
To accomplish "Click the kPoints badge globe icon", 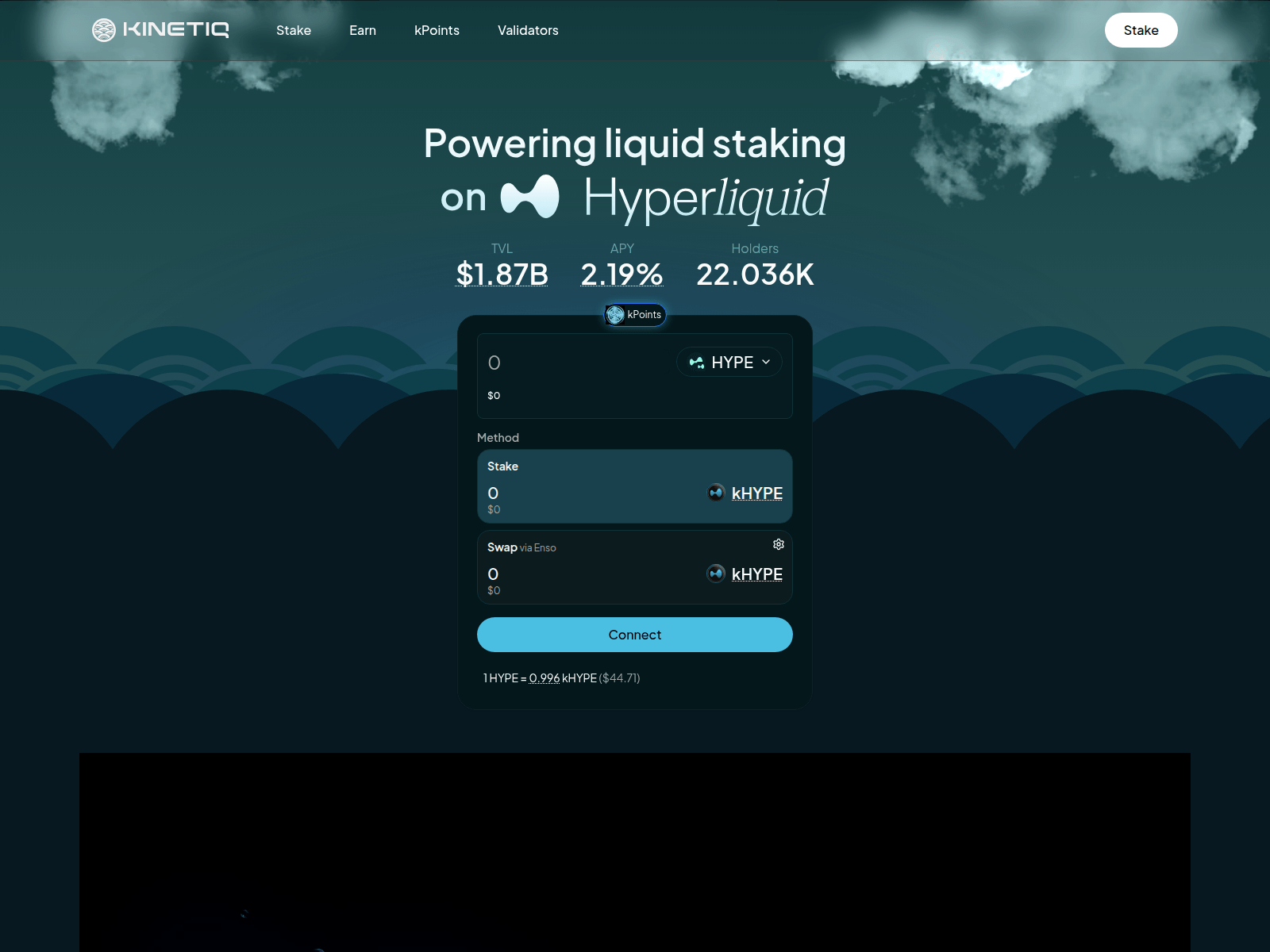I will pos(615,315).
